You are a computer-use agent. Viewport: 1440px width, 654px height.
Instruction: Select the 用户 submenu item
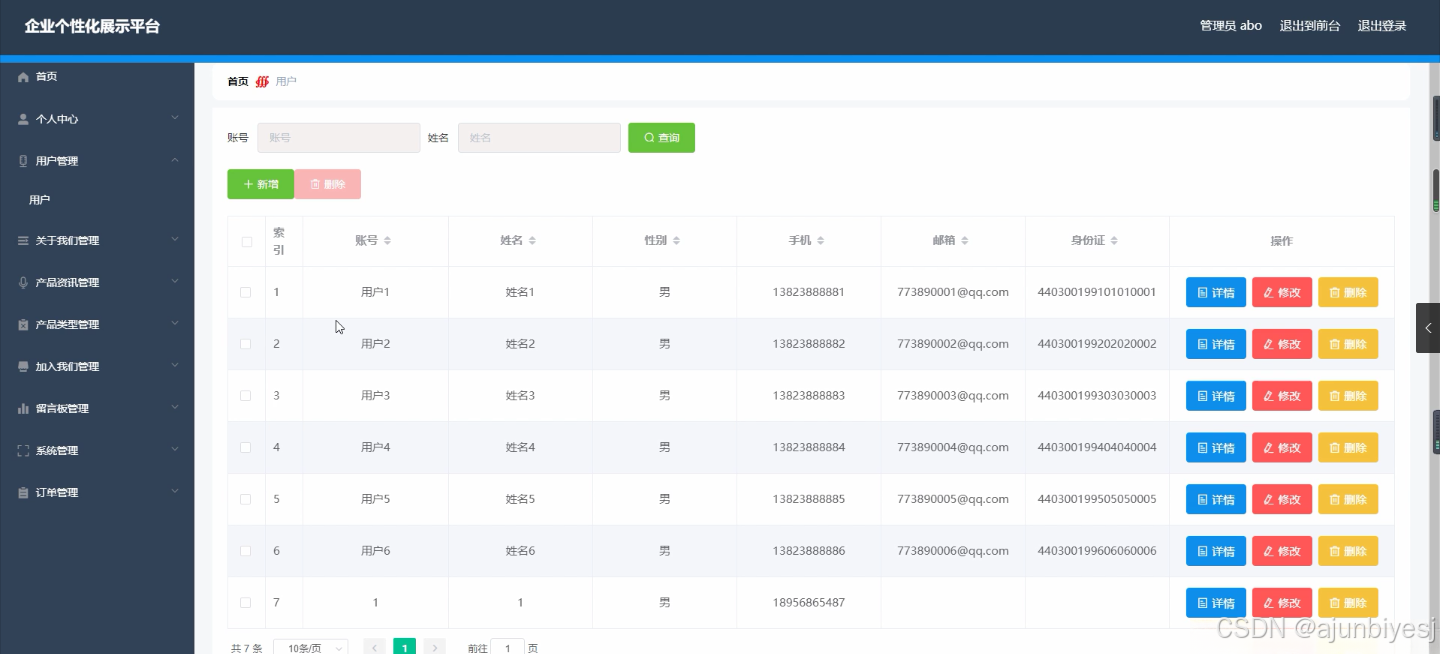pyautogui.click(x=97, y=200)
